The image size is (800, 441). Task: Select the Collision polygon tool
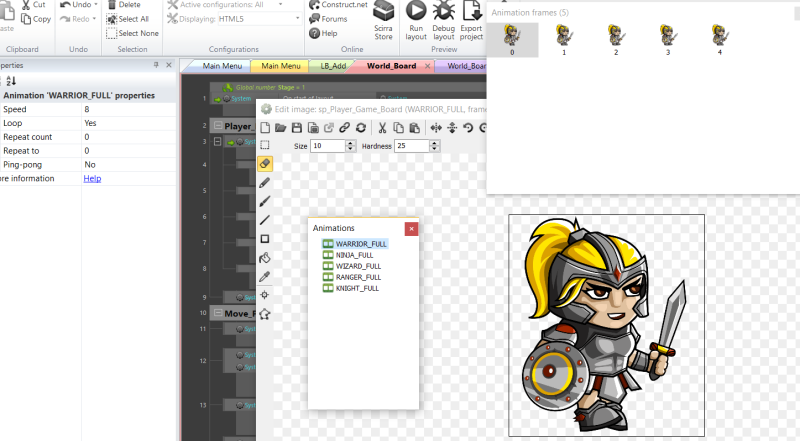click(265, 314)
